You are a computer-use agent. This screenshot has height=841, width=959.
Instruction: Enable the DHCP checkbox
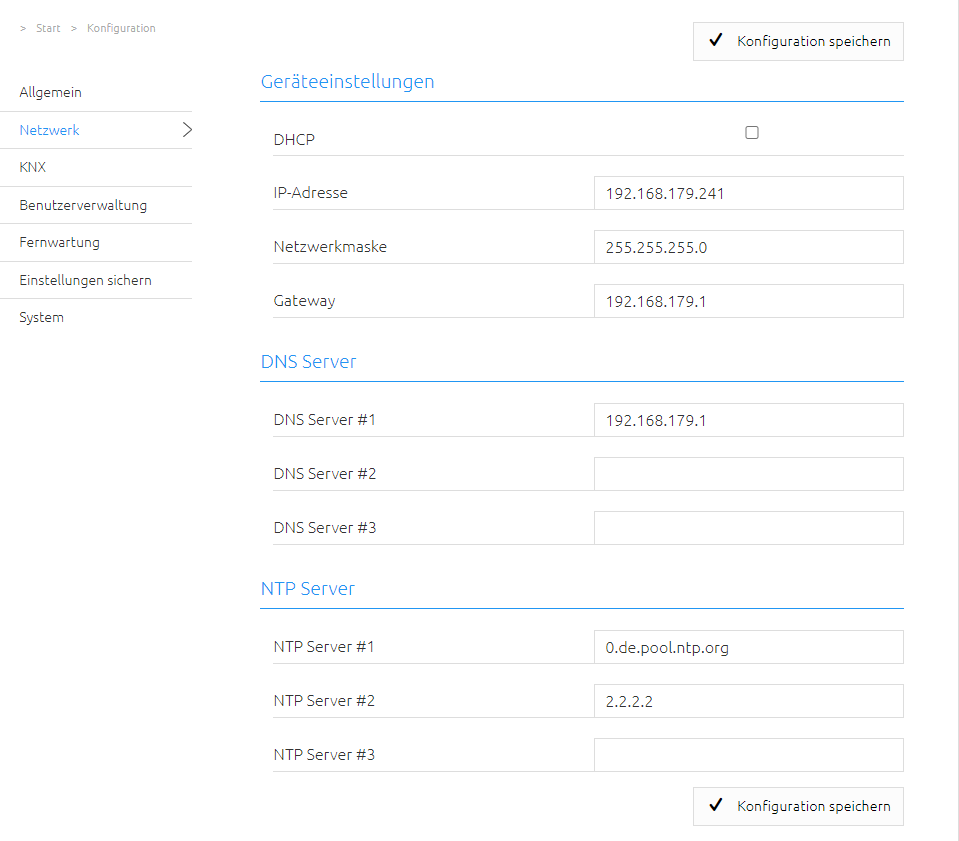click(752, 133)
